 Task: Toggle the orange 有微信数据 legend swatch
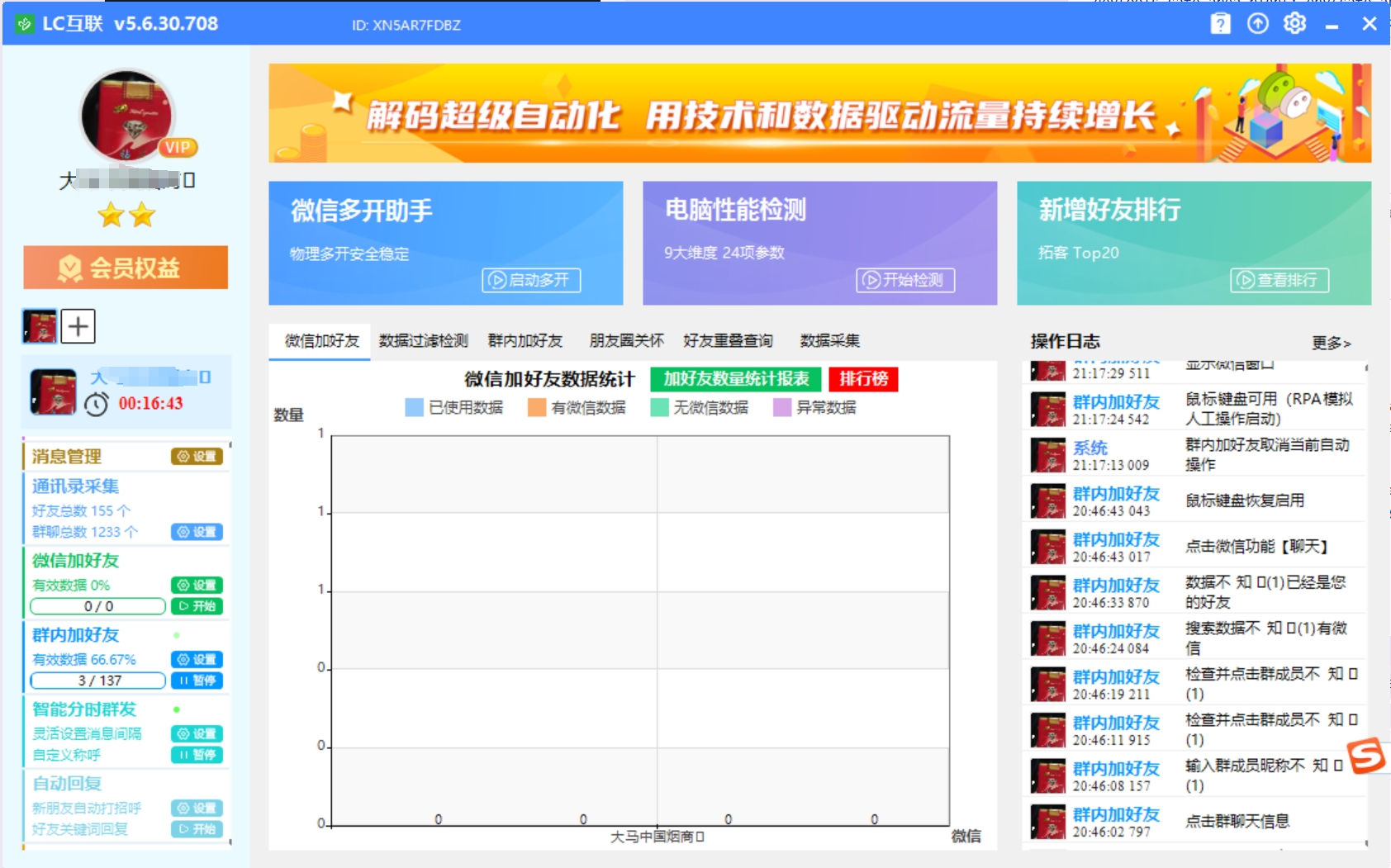537,408
